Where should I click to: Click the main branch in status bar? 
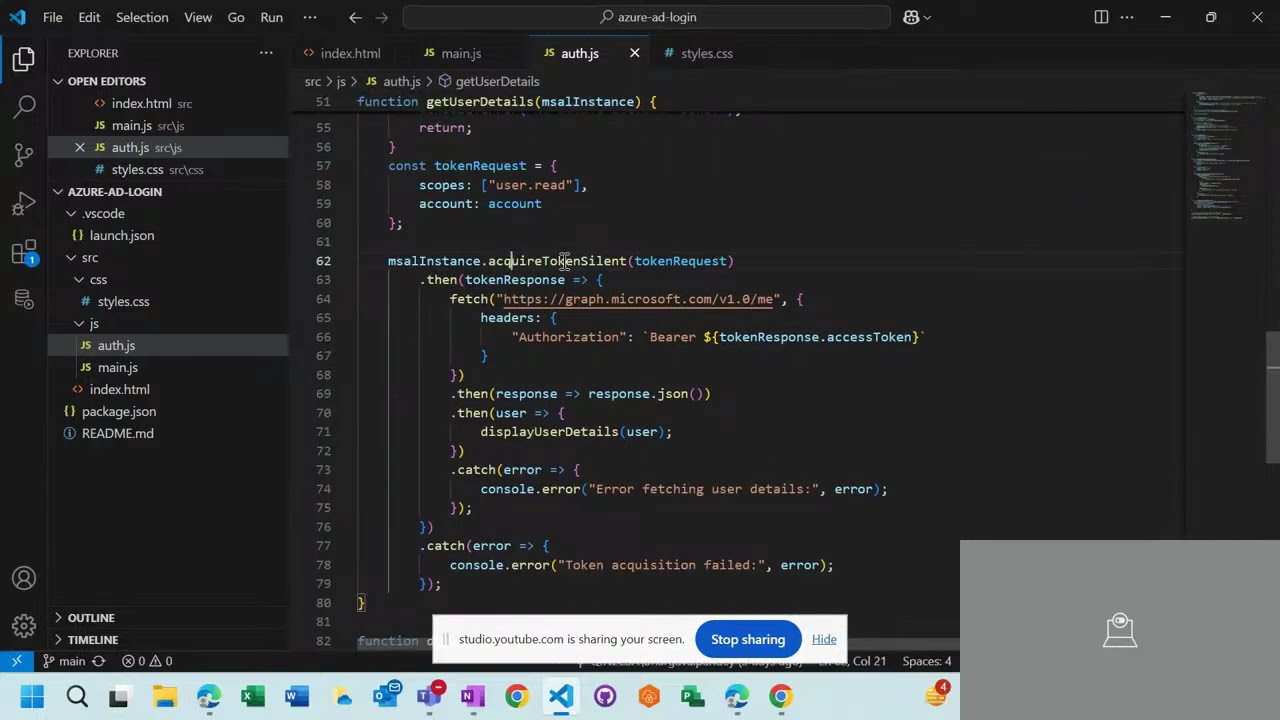[63, 661]
